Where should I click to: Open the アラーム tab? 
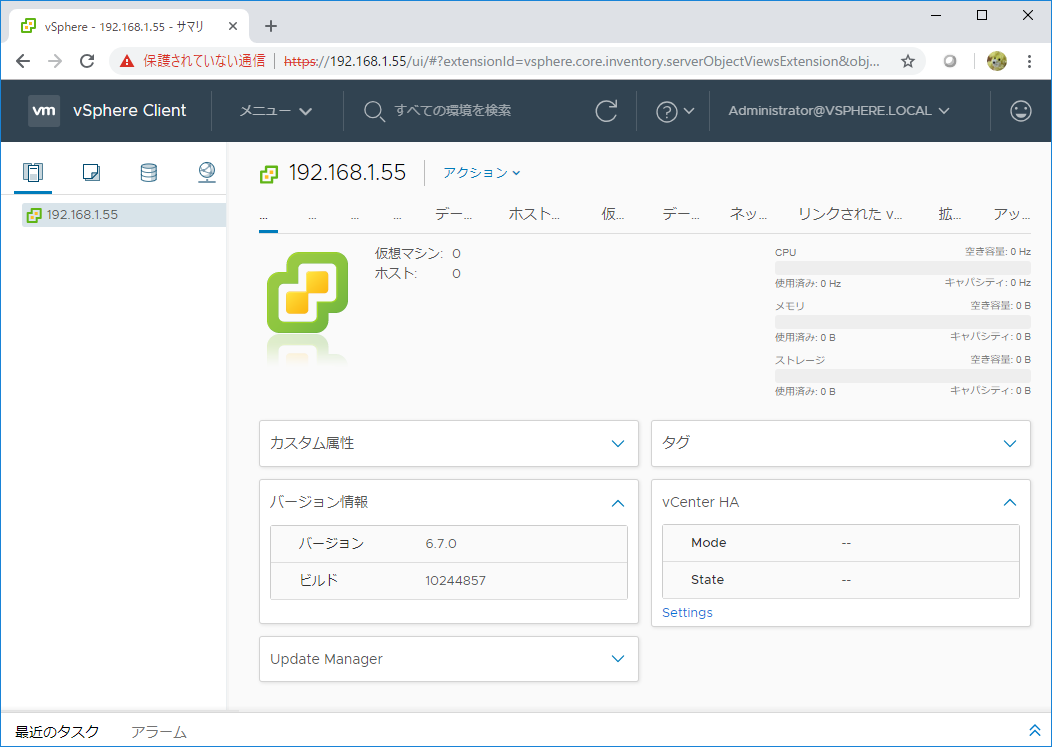pos(159,732)
